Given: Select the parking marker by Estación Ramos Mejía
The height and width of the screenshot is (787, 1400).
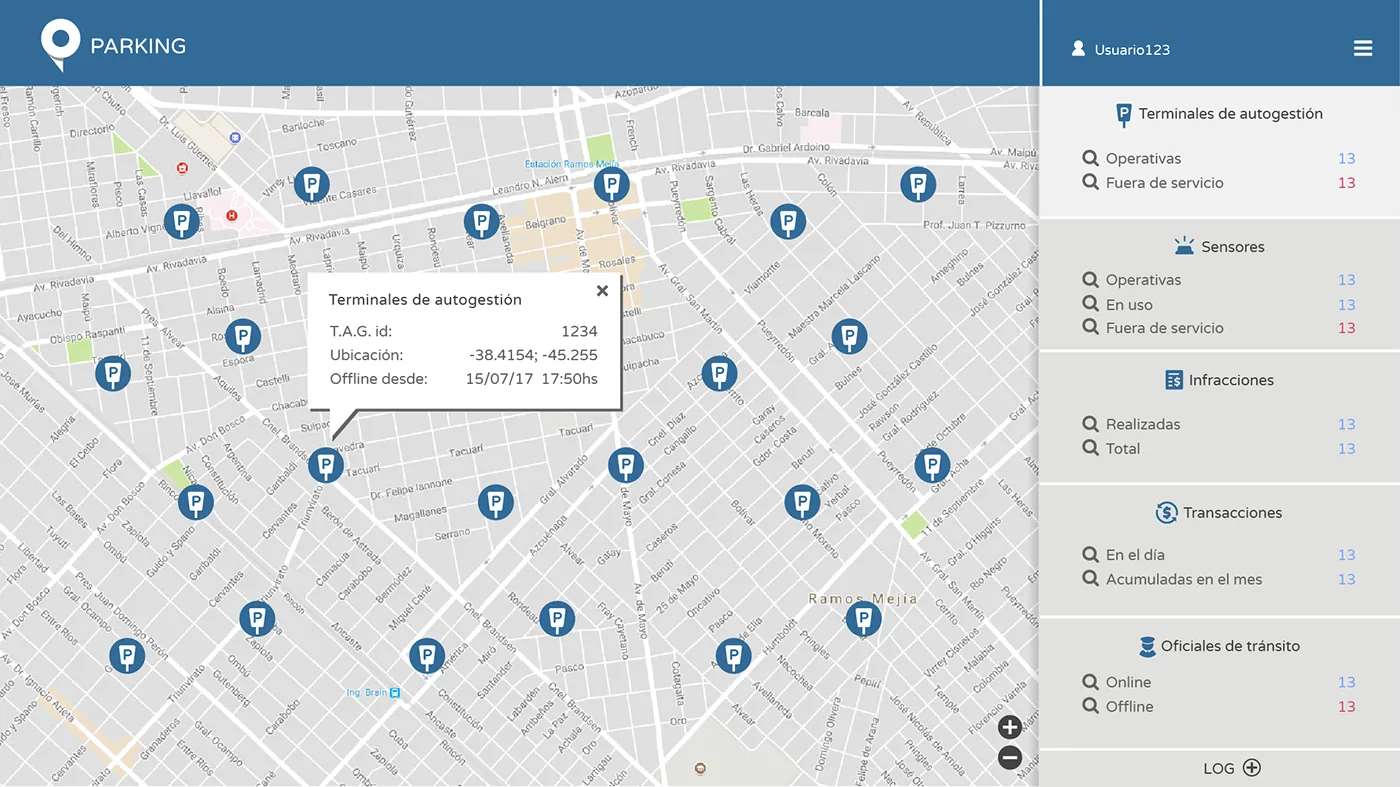Looking at the screenshot, I should point(611,185).
